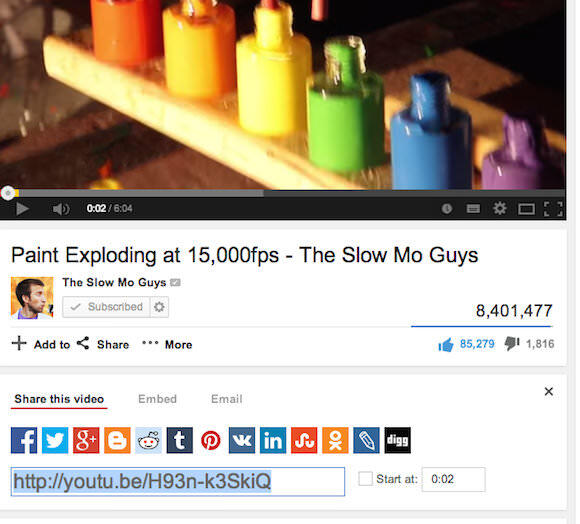This screenshot has width=580, height=524.
Task: Share video on Facebook icon
Action: point(24,440)
